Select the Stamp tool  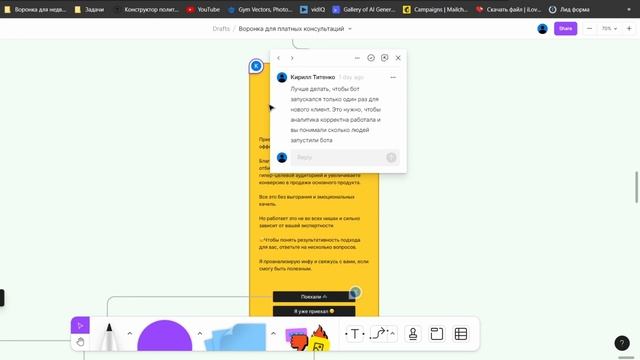413,334
